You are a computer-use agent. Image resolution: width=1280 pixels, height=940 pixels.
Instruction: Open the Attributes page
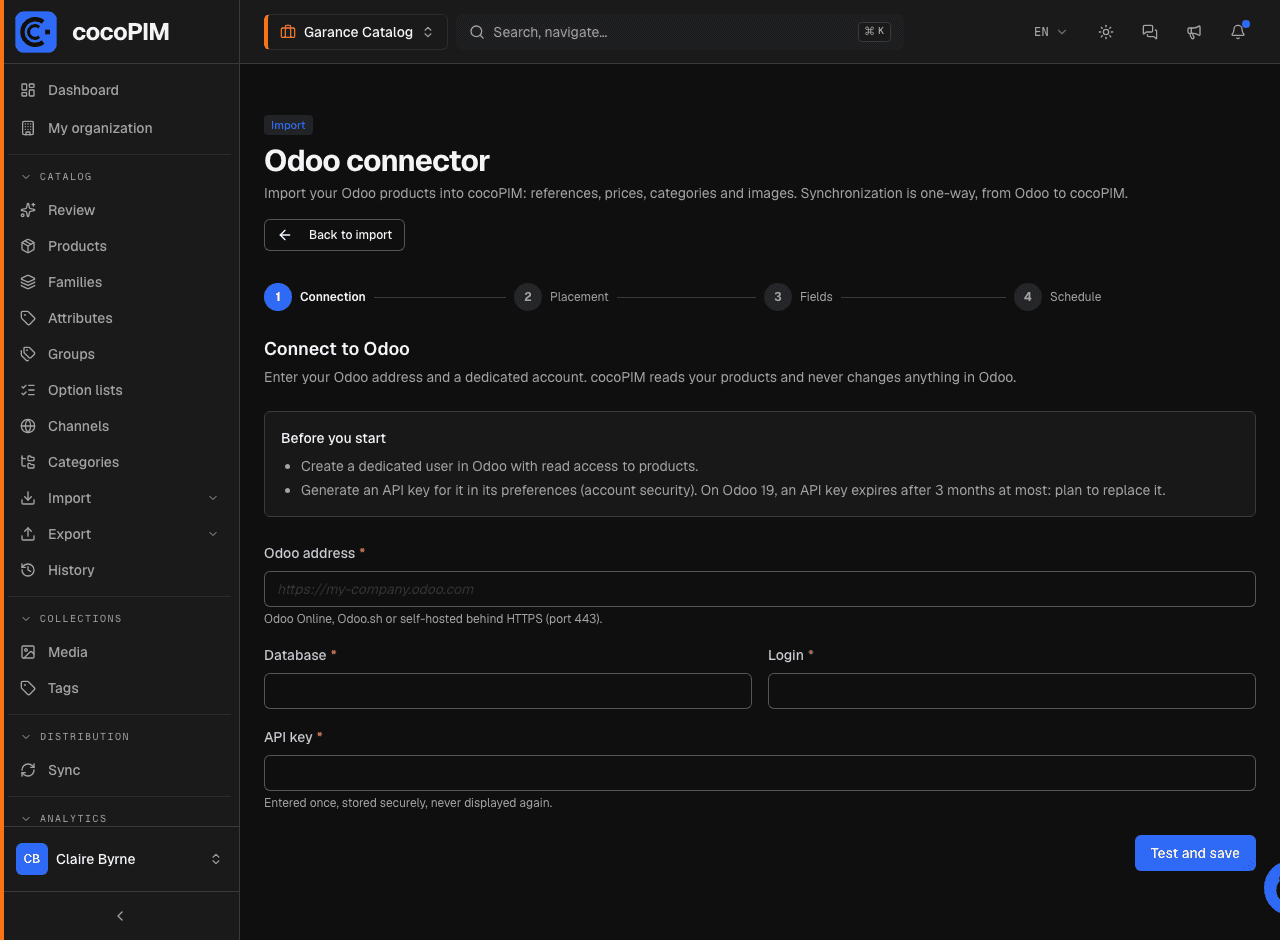click(120, 318)
